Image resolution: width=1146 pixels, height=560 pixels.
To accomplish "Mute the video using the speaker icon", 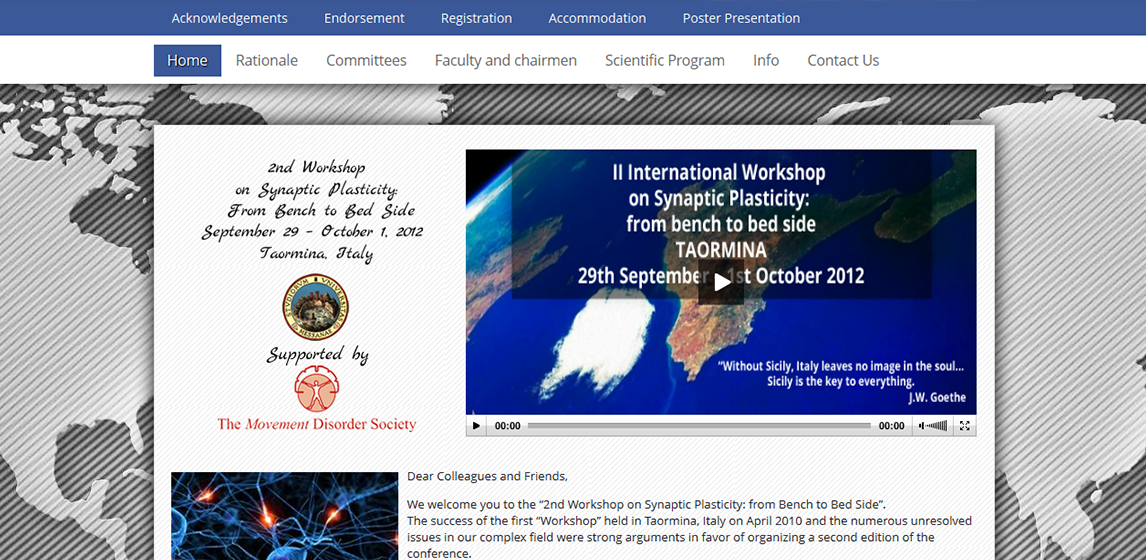I will 922,426.
